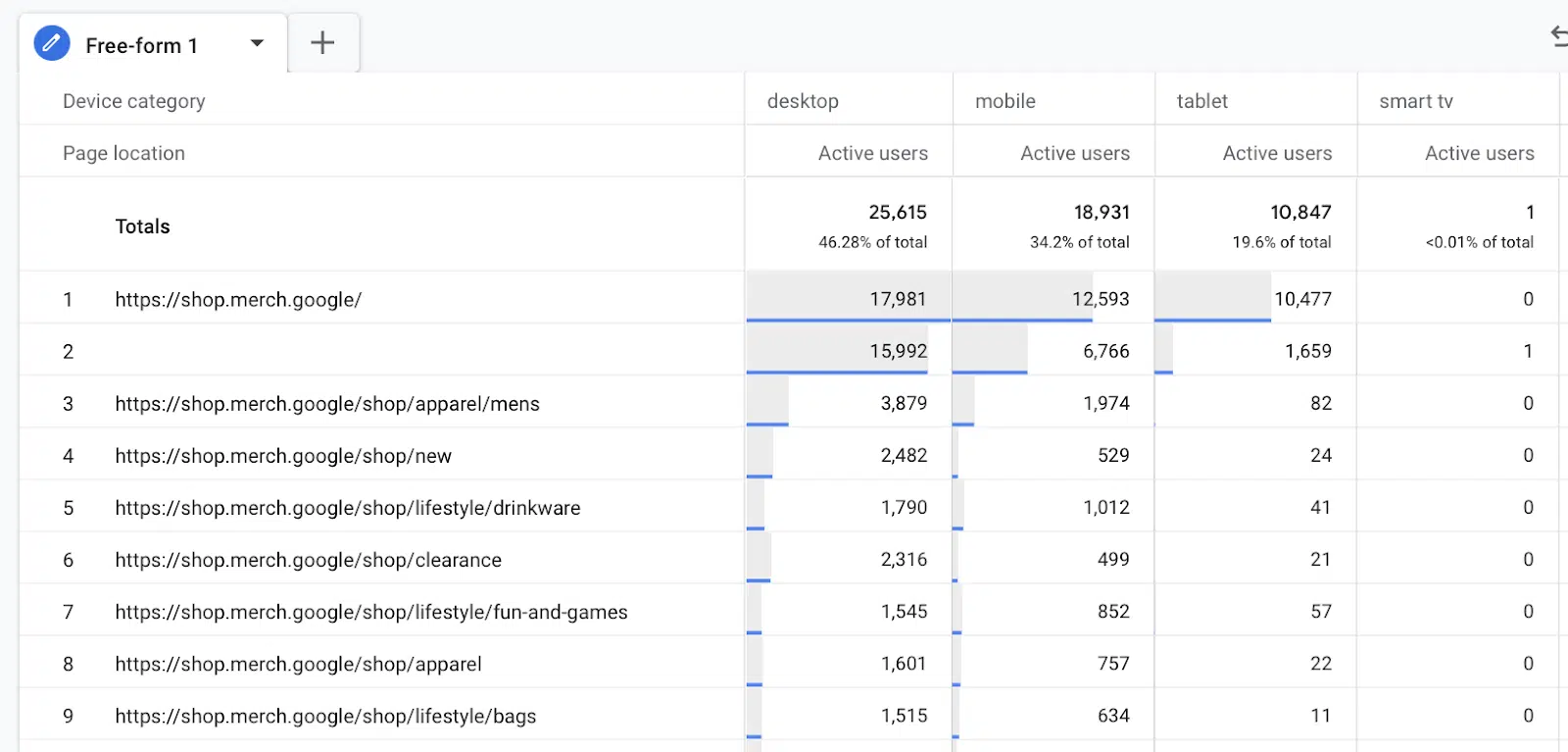
Task: Click the Page location header
Action: [123, 153]
